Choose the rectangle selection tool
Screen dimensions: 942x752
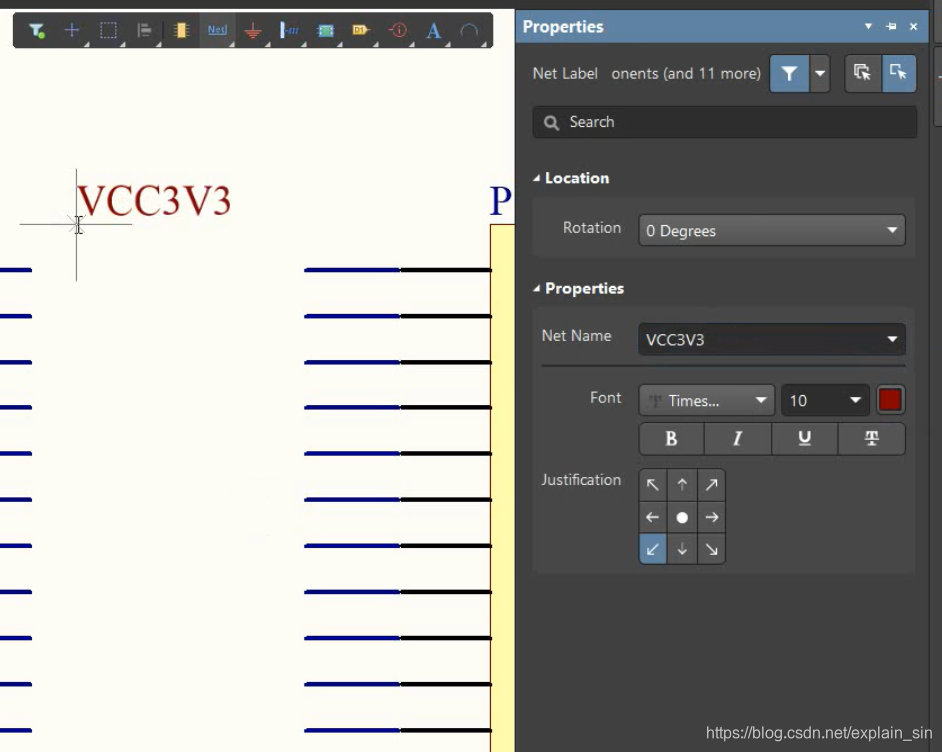[x=108, y=30]
